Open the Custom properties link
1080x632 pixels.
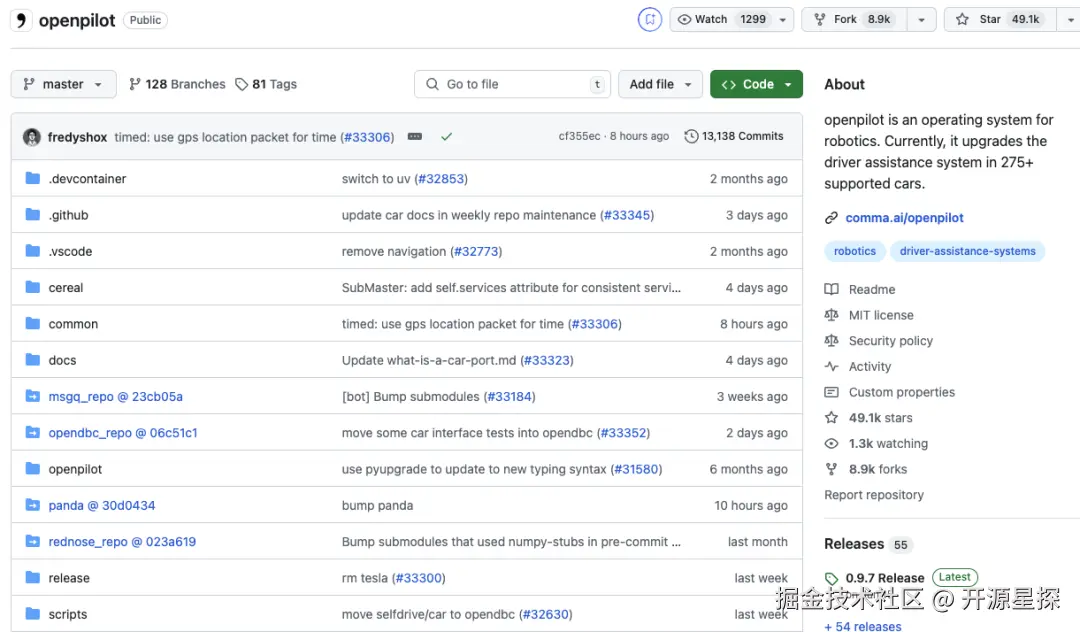pos(902,392)
